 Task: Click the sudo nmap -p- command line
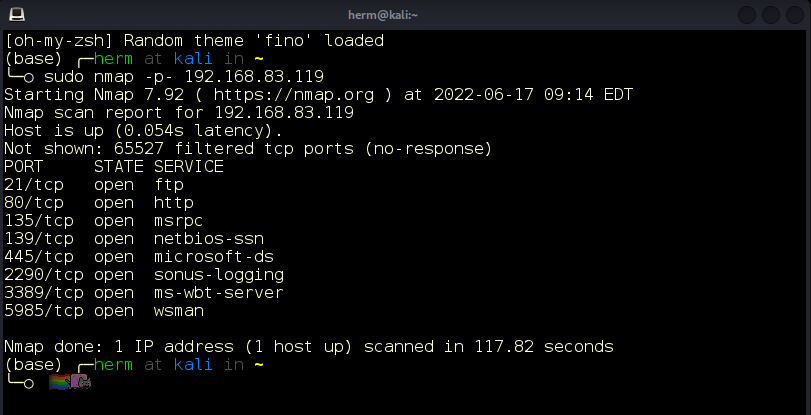pyautogui.click(x=184, y=77)
